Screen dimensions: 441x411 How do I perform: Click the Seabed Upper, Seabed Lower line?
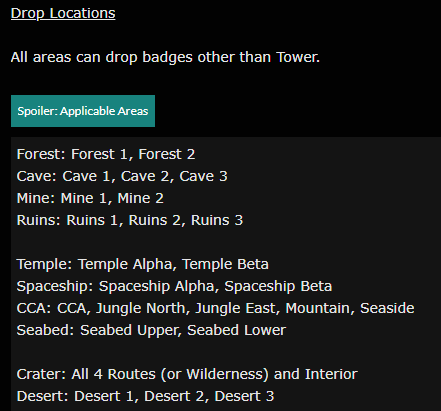click(151, 330)
